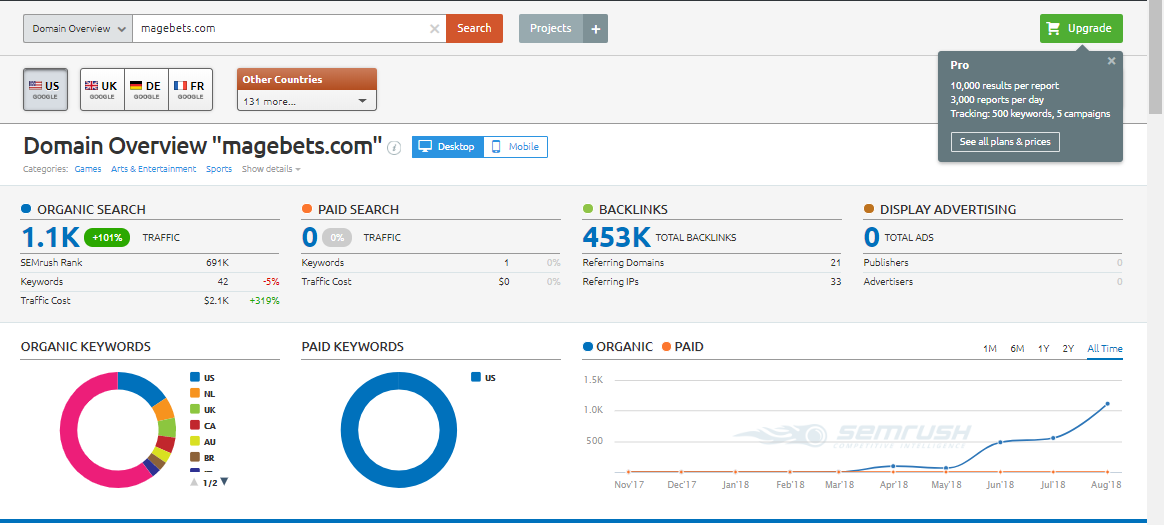Click the orange Search button
Viewport: 1164px width, 525px height.
click(x=474, y=29)
